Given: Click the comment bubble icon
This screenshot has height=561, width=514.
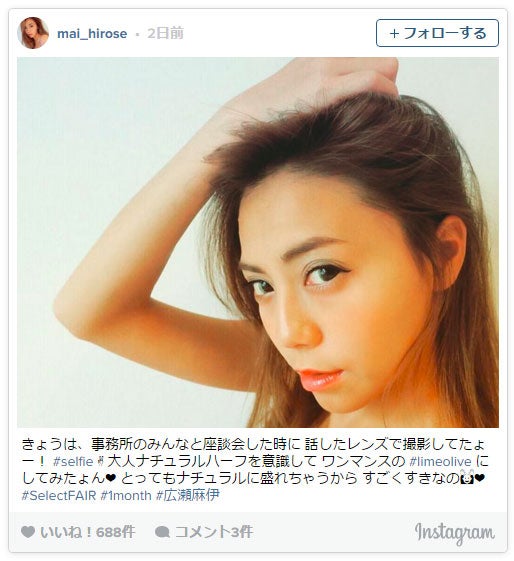Looking at the screenshot, I should coord(162,532).
